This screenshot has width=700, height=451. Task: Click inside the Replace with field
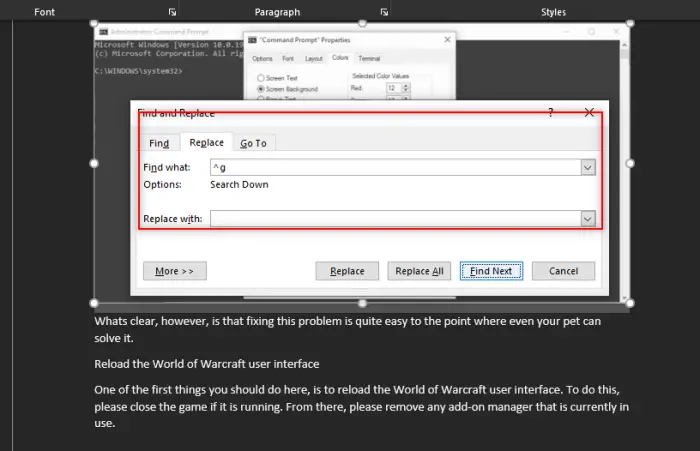[x=396, y=219]
